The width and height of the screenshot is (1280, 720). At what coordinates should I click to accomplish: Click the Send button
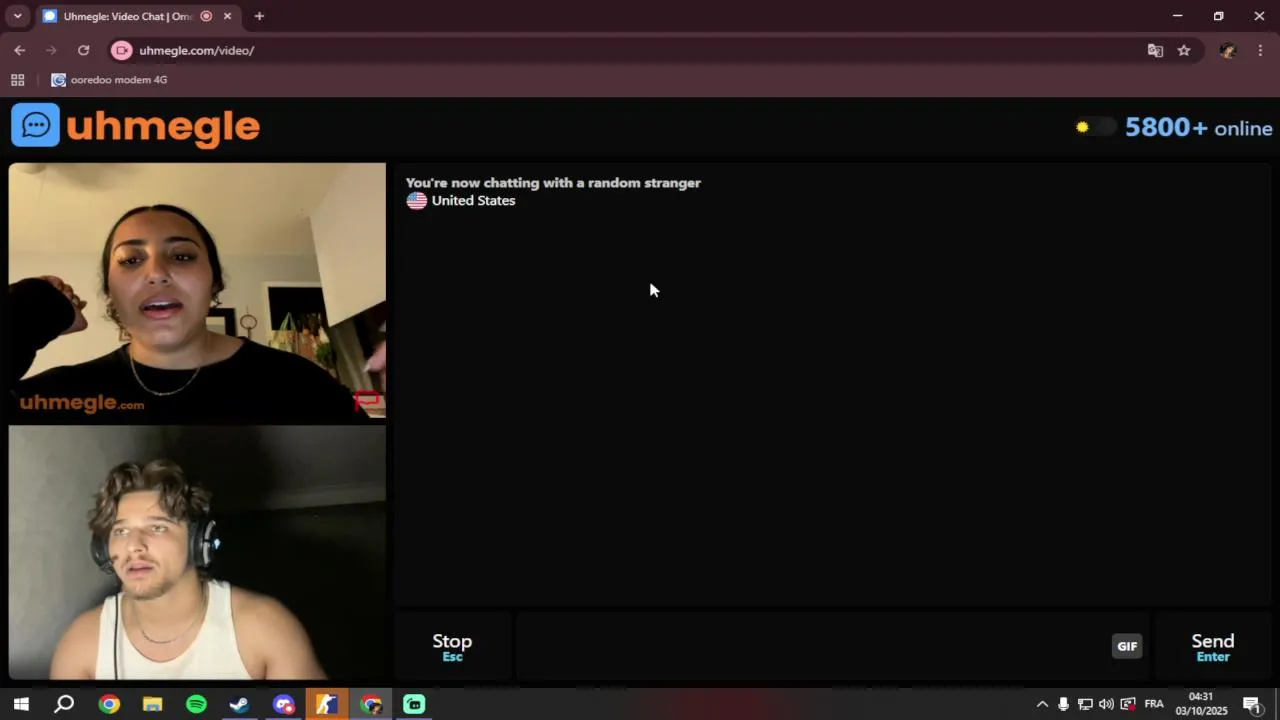click(1213, 647)
